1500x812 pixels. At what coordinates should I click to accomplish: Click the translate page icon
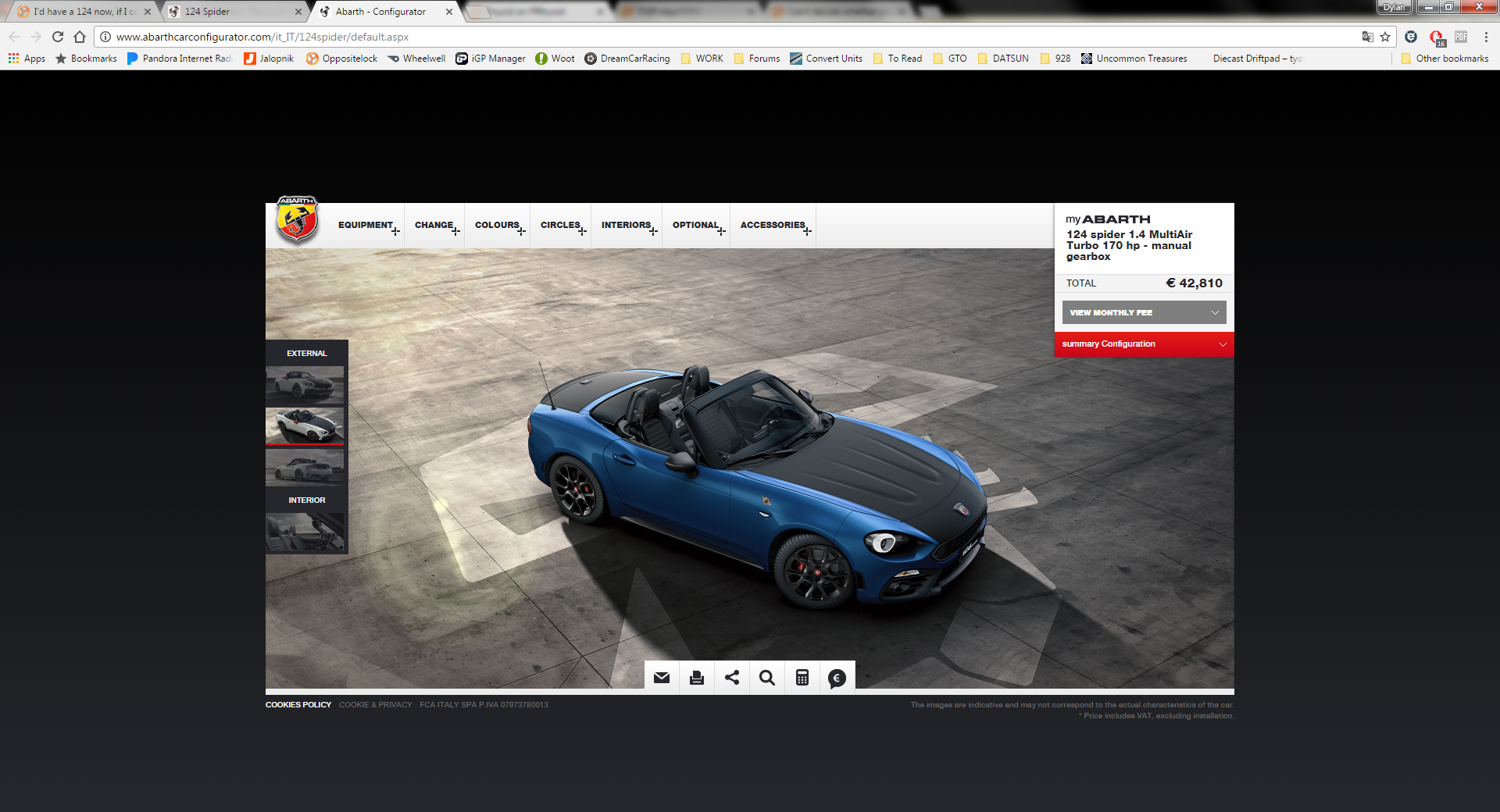click(x=1367, y=37)
